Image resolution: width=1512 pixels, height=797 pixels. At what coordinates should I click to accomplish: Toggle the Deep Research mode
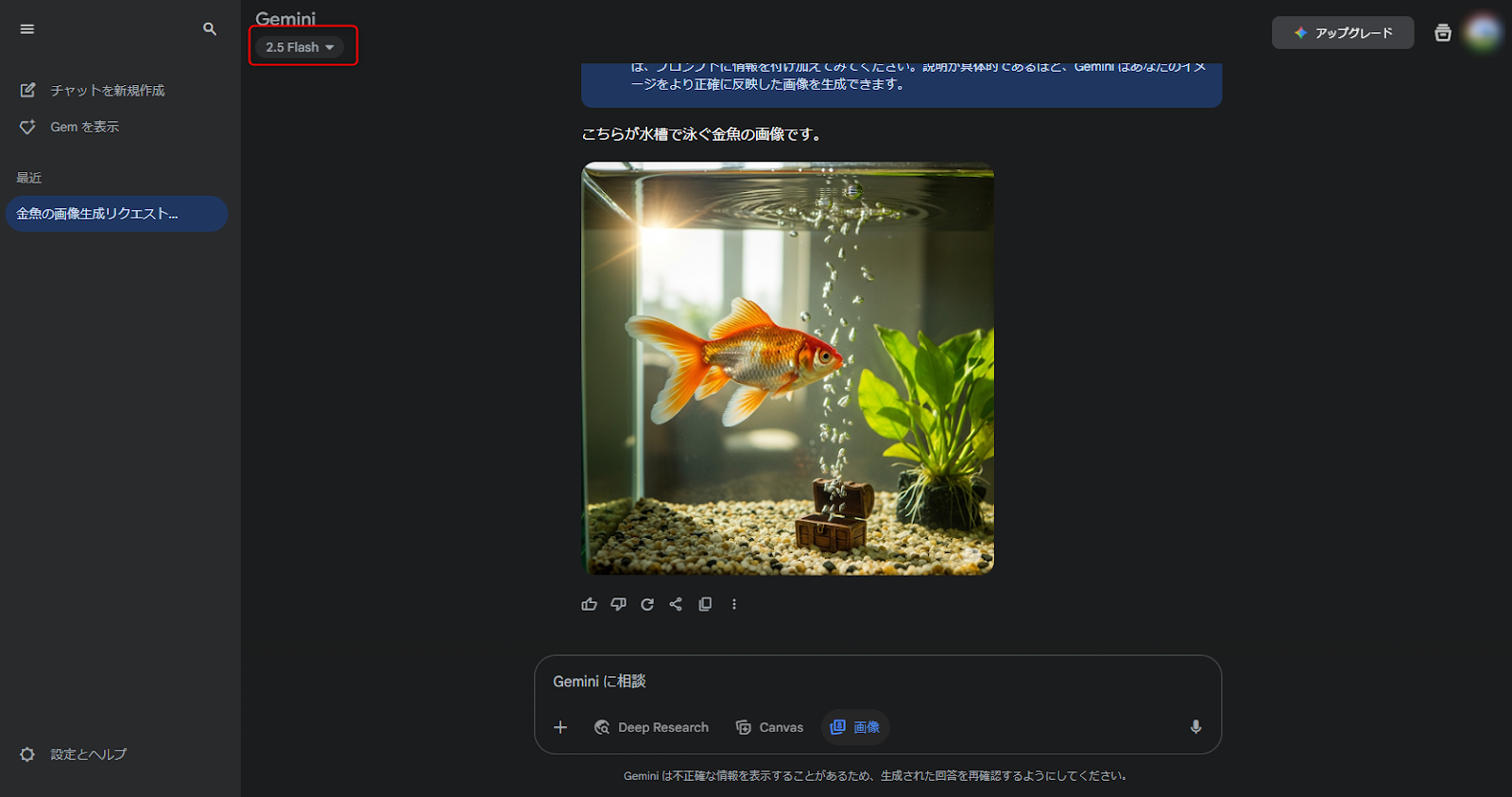tap(651, 727)
